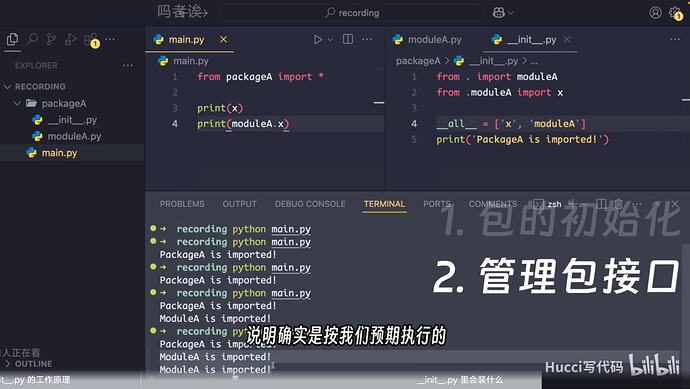The width and height of the screenshot is (690, 389).
Task: Click line number 5 in __init__.py gutter
Action: (x=414, y=140)
